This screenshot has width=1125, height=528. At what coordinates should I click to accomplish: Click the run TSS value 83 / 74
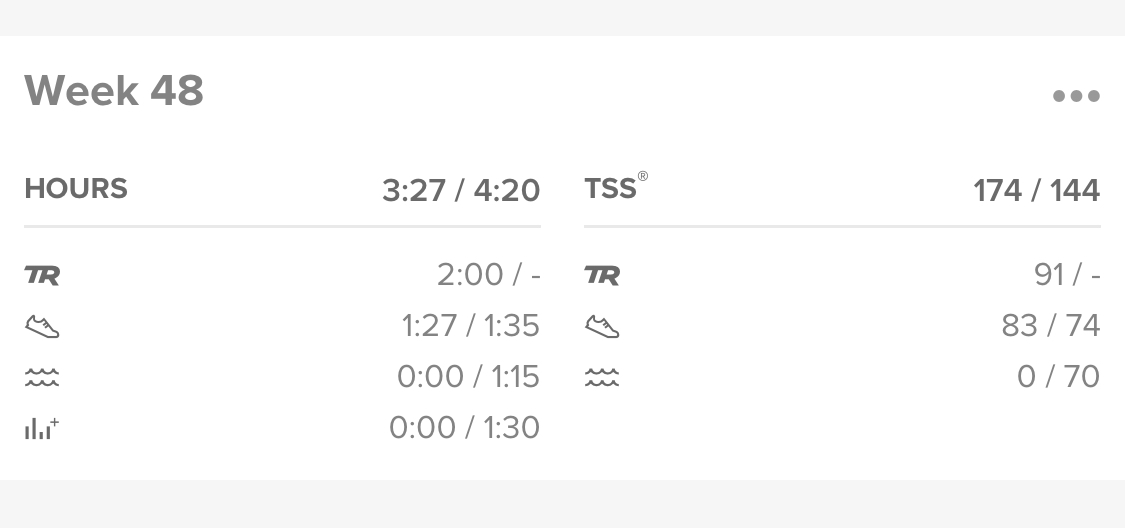1051,326
